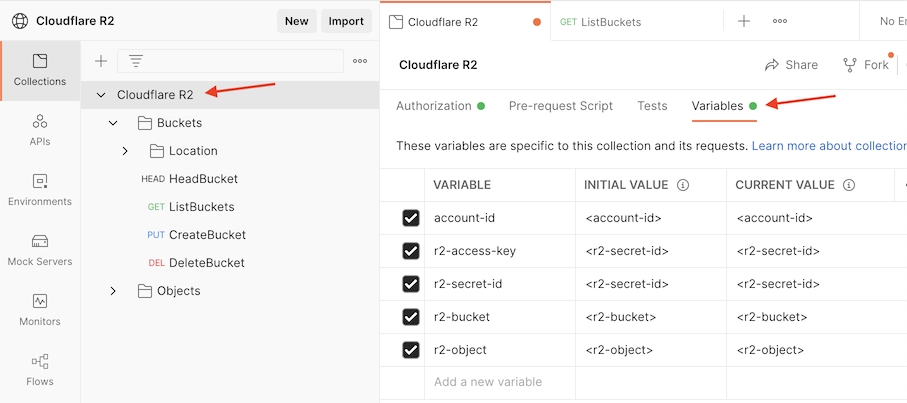Switch to the Authorization tab
This screenshot has height=403, width=907.
point(433,106)
